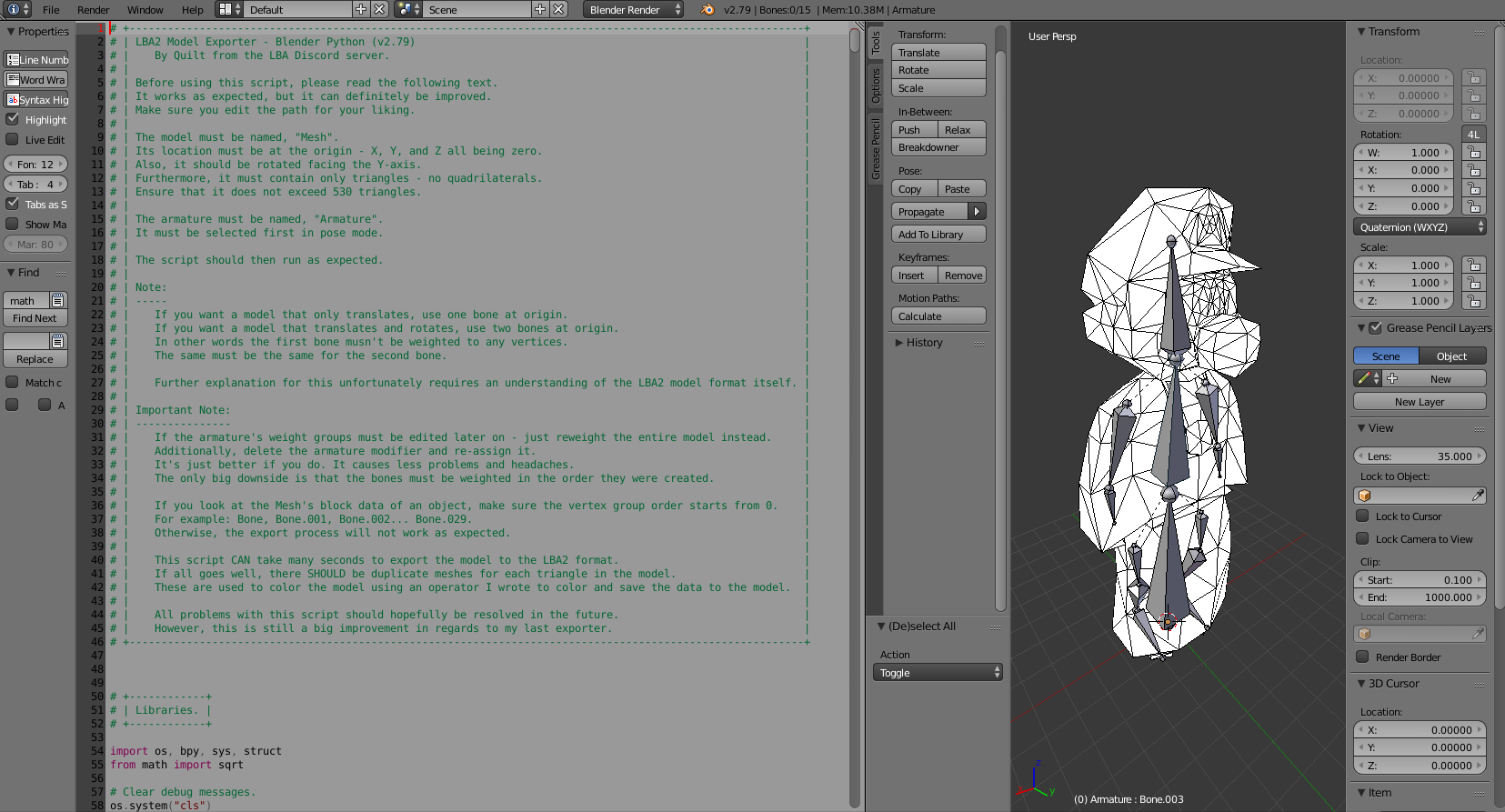Image resolution: width=1505 pixels, height=812 pixels.
Task: Click the Breakdowner button
Action: pyautogui.click(x=938, y=147)
